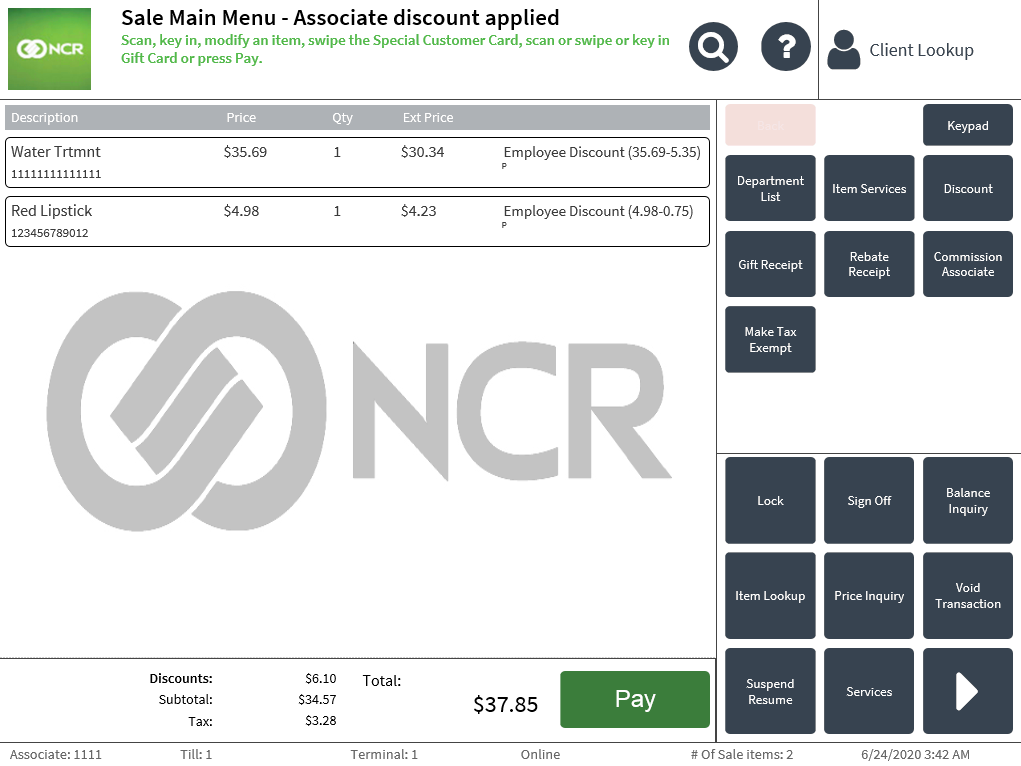Click Employee Discount (35.69-5.35) text
Screen dimensions: 1021x766
click(602, 152)
